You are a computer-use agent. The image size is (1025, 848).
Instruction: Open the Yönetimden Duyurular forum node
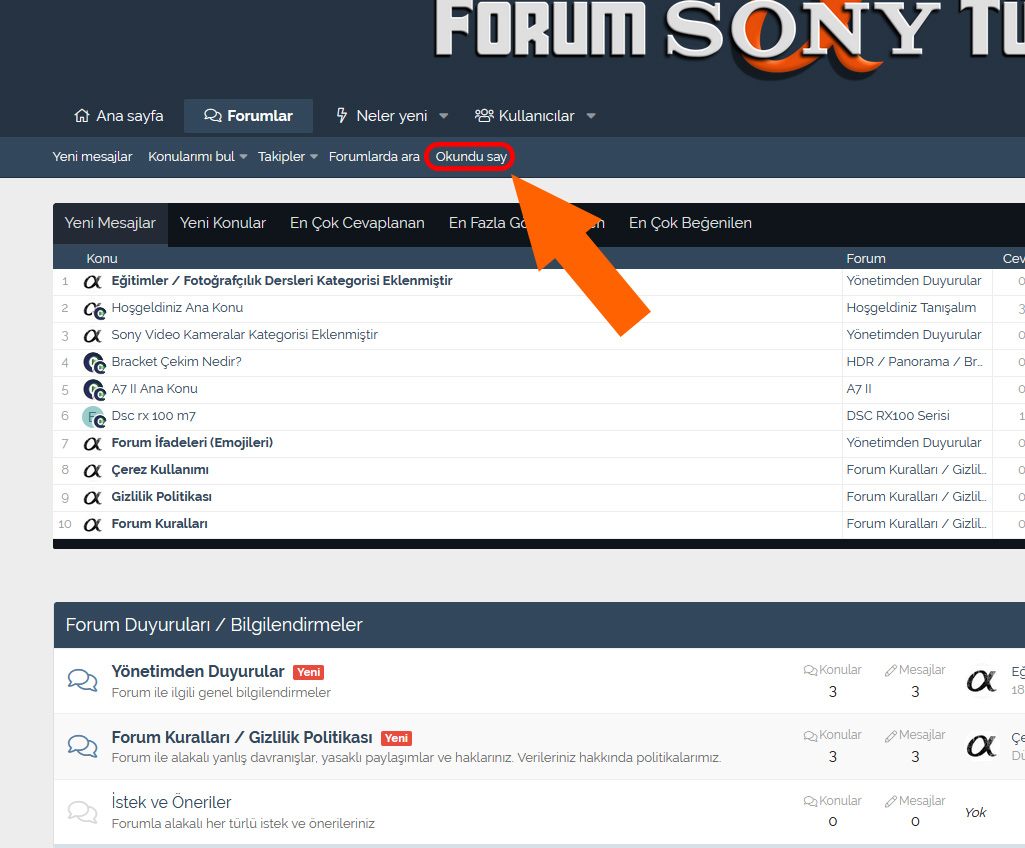(198, 671)
